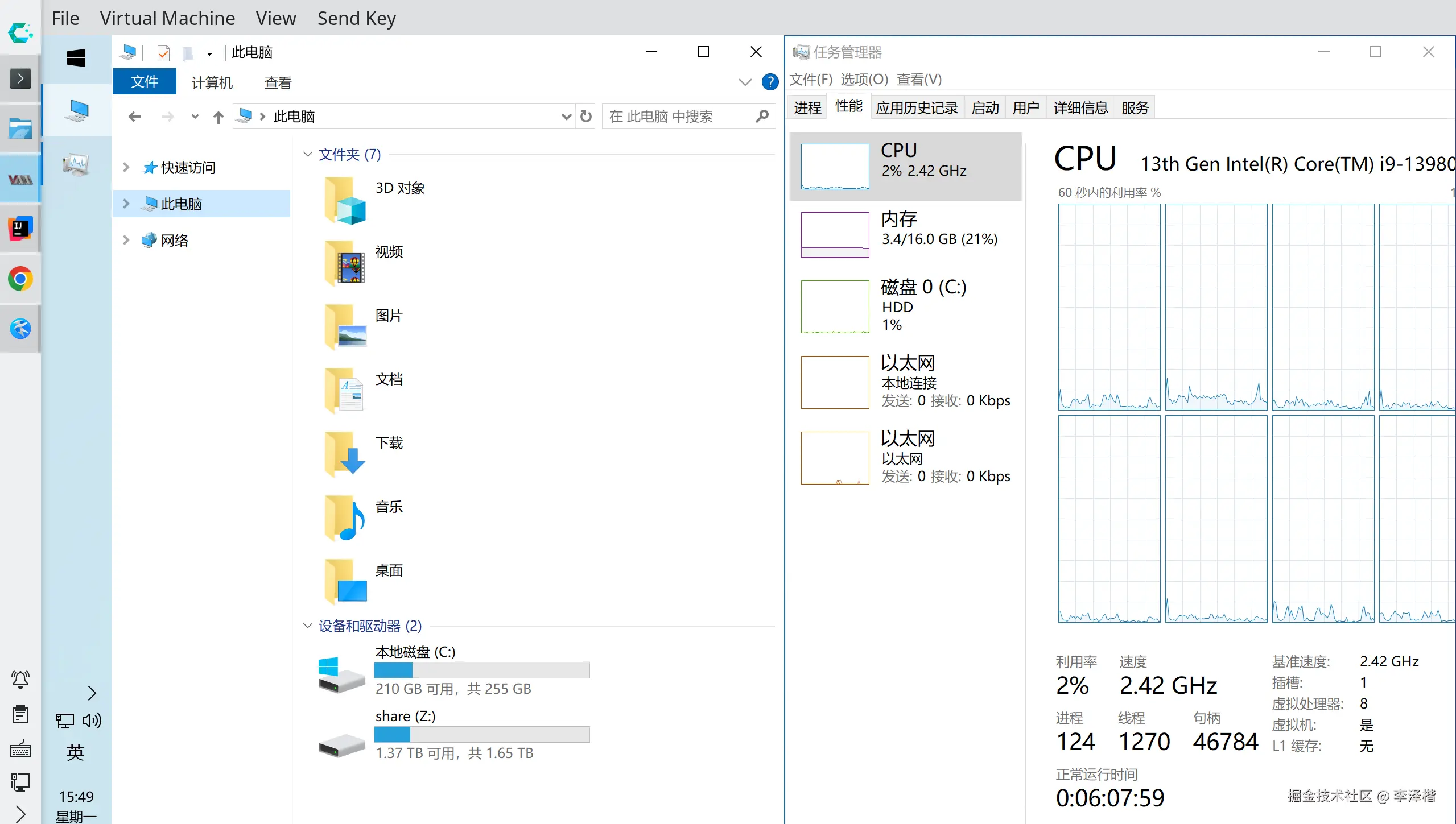Click the properties checkmark quick-access icon
1456x824 pixels.
click(163, 53)
